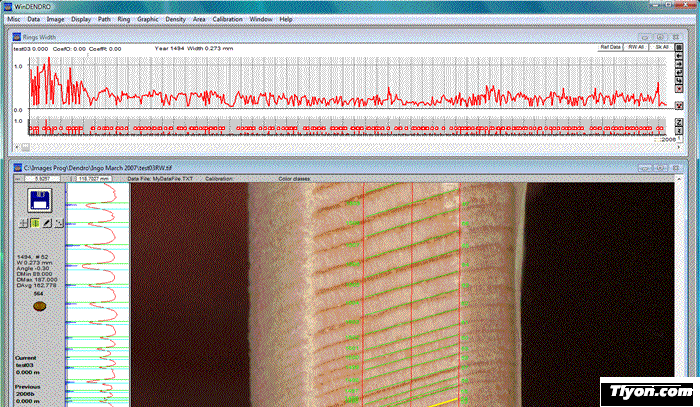This screenshot has width=700, height=407.
Task: Open the Window menu
Action: 261,19
